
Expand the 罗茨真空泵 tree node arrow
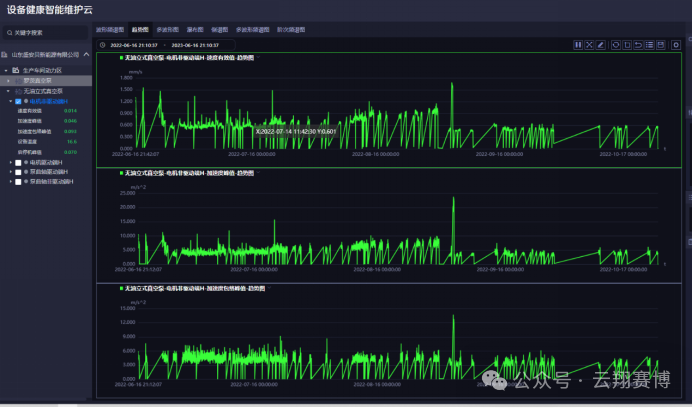pyautogui.click(x=8, y=81)
